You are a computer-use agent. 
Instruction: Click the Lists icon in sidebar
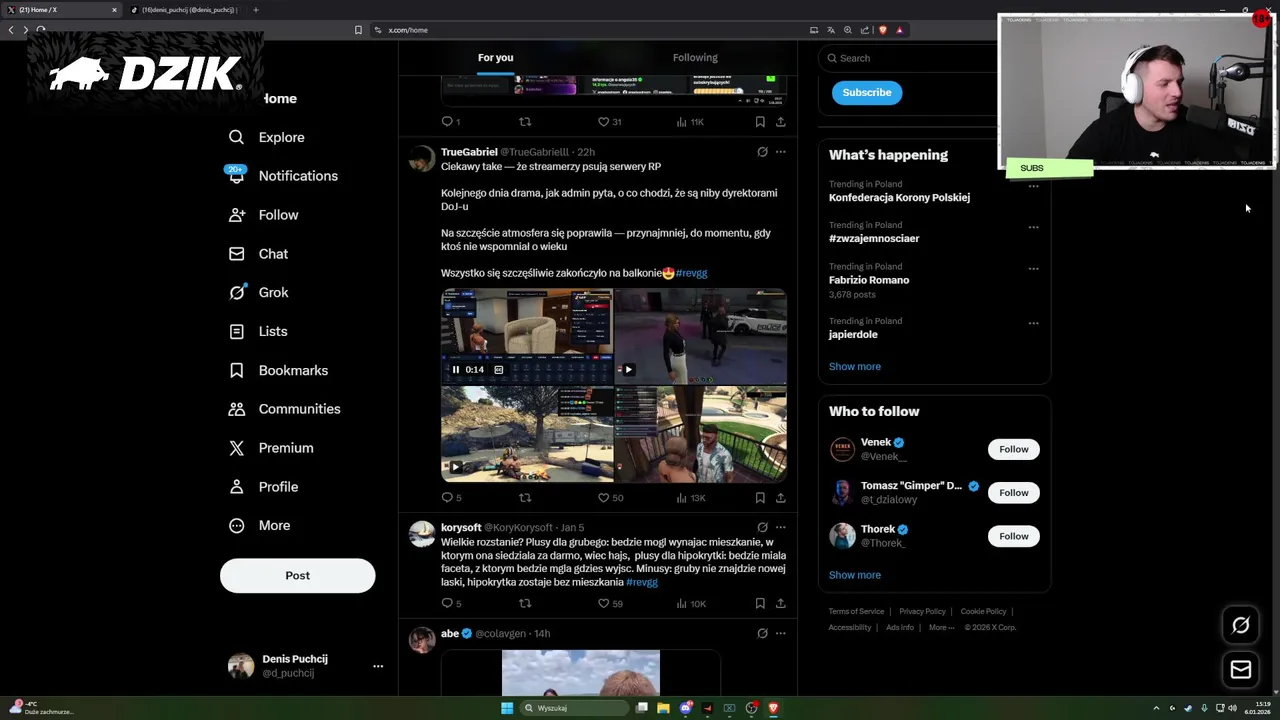click(x=236, y=331)
